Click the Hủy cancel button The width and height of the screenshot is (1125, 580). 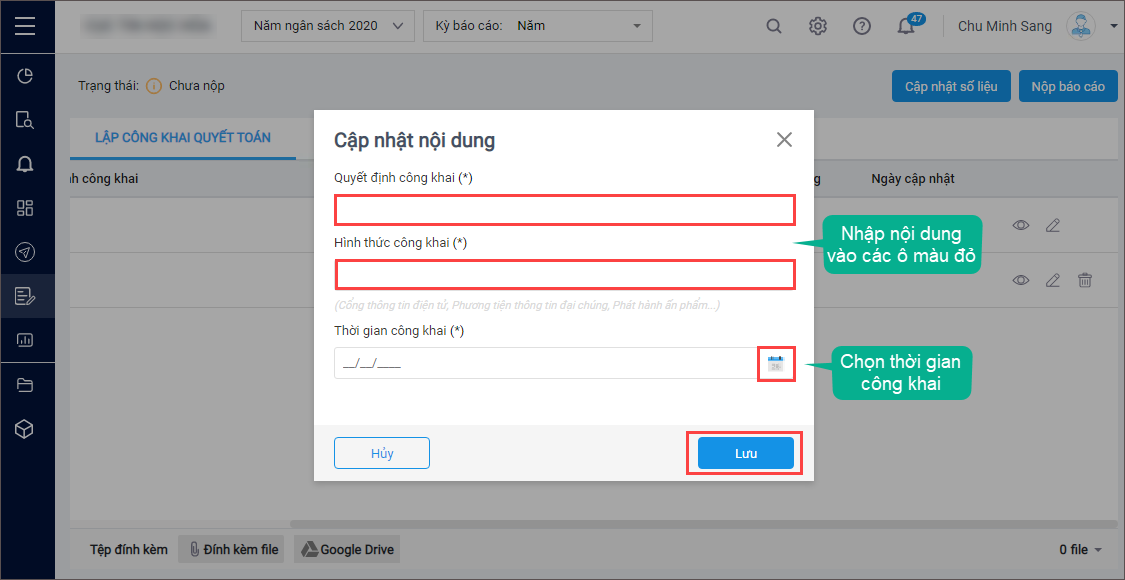pyautogui.click(x=382, y=454)
